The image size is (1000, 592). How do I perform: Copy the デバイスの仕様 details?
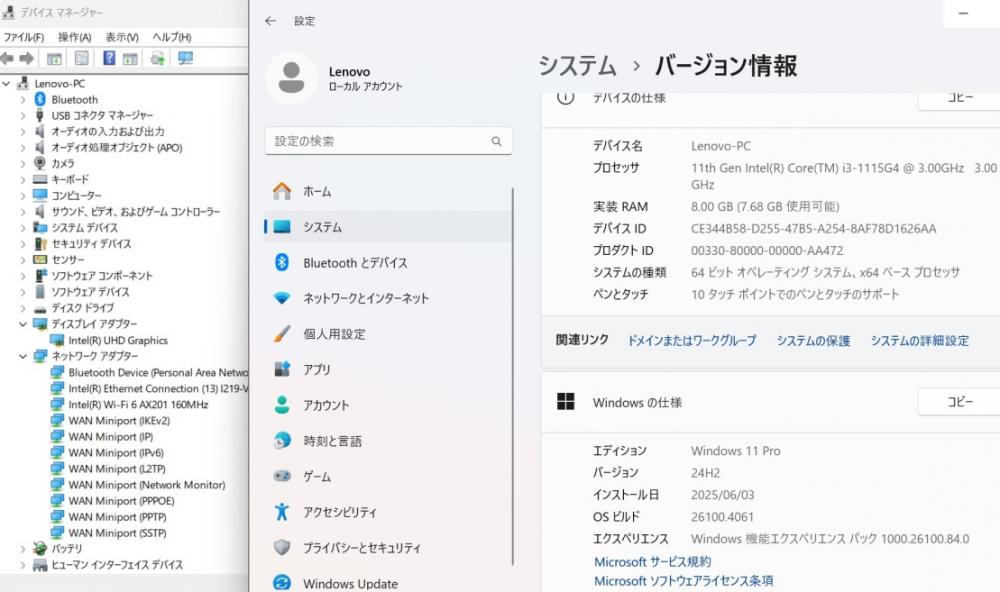click(959, 98)
